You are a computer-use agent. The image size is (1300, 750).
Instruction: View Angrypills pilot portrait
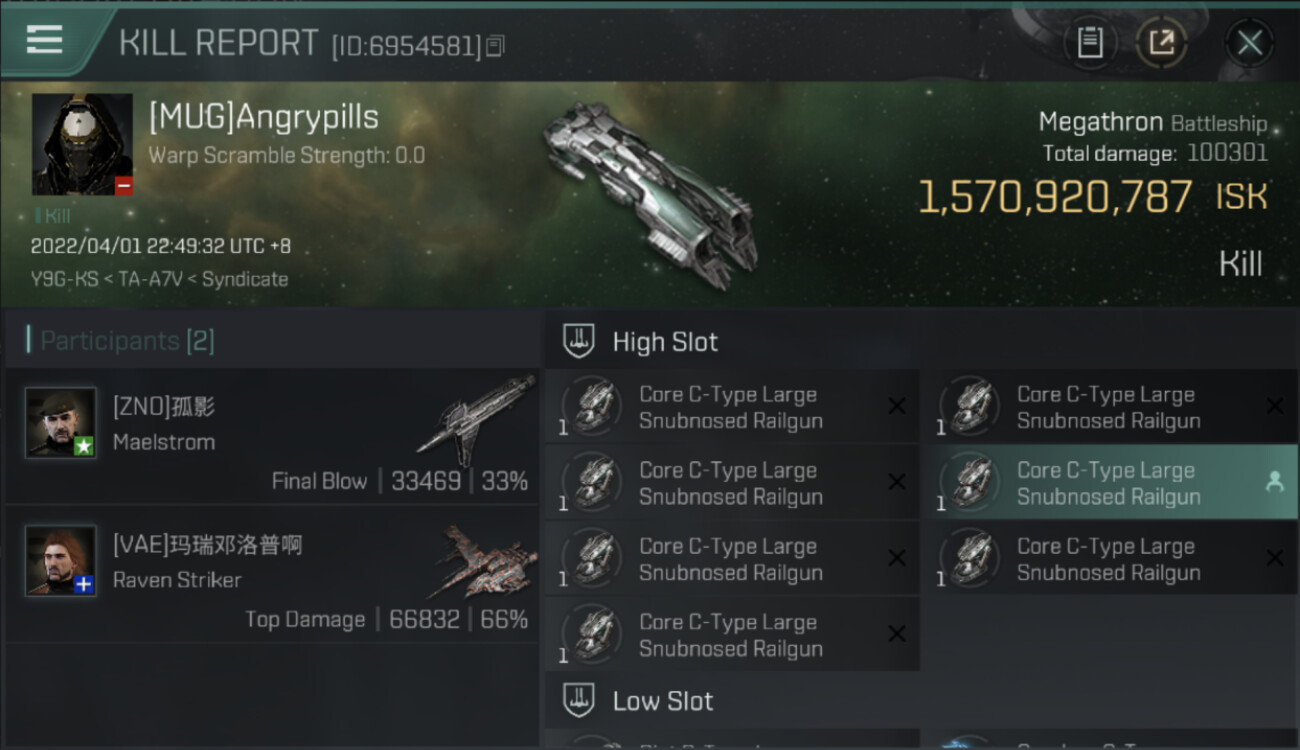[x=82, y=144]
